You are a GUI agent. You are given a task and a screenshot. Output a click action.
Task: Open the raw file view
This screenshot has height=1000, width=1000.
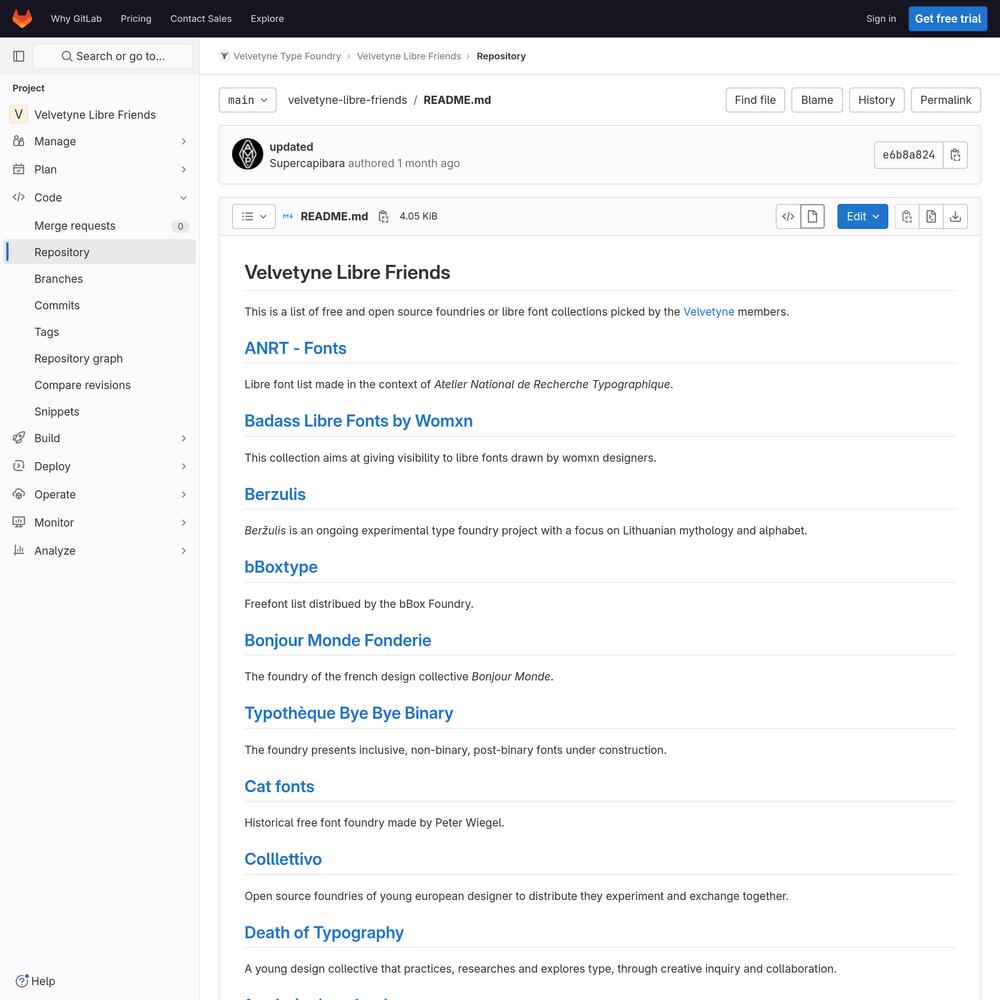[x=931, y=217]
